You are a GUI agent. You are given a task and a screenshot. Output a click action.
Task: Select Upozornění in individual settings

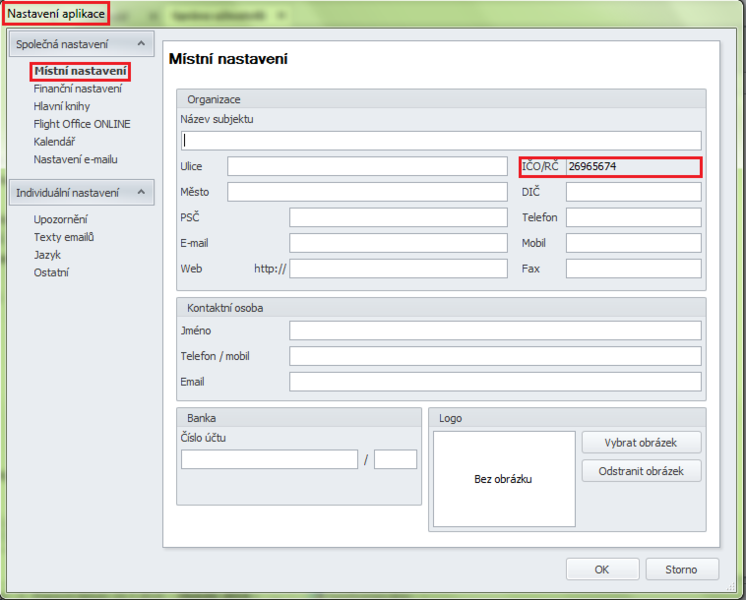pyautogui.click(x=60, y=219)
